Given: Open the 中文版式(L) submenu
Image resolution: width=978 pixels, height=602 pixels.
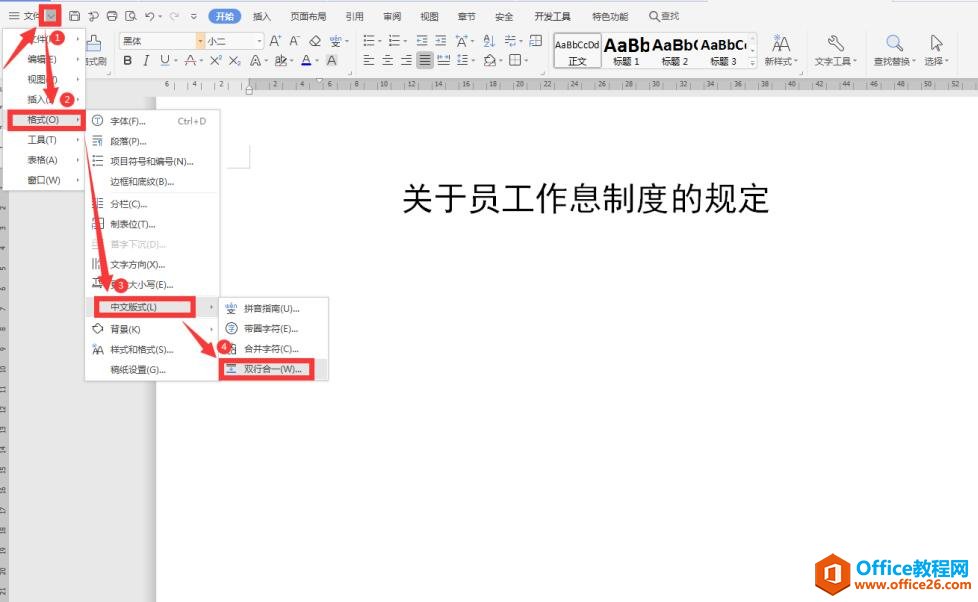Looking at the screenshot, I should [x=135, y=307].
